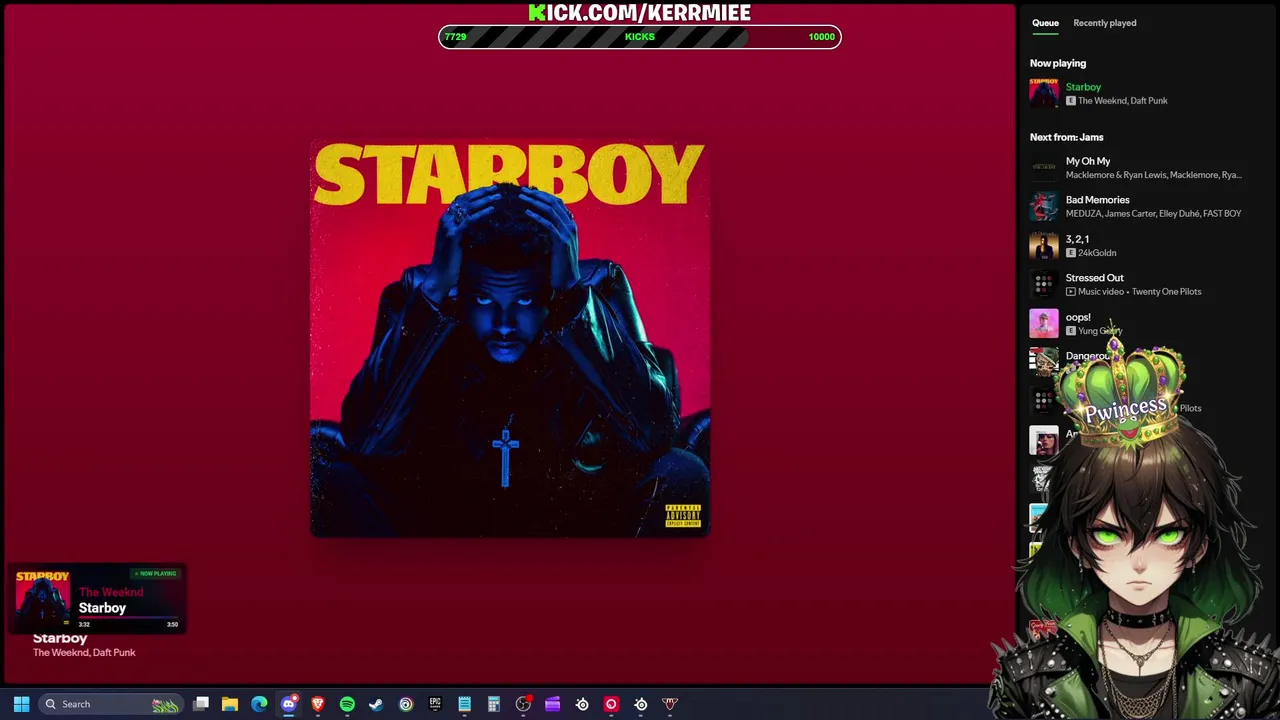Screen dimensions: 1280x720
Task: Launch Microsoft Edge from the taskbar
Action: [259, 704]
